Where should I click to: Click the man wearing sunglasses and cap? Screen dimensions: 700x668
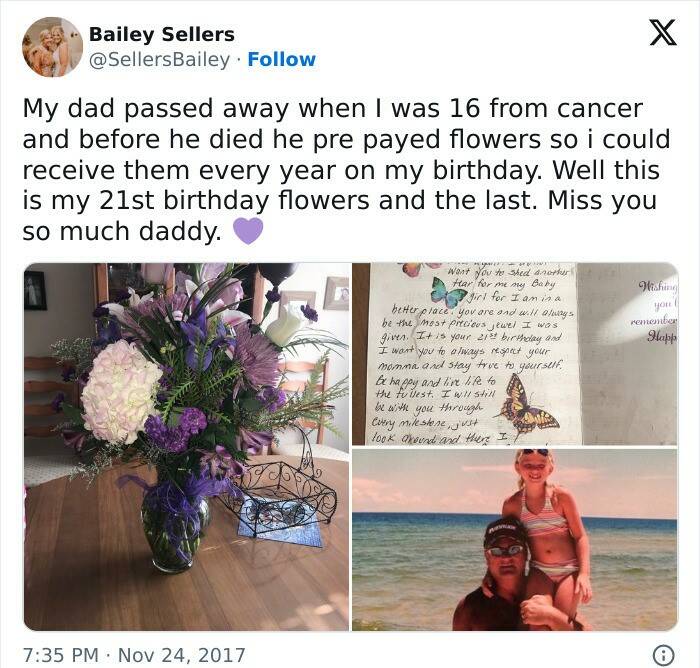coord(507,575)
